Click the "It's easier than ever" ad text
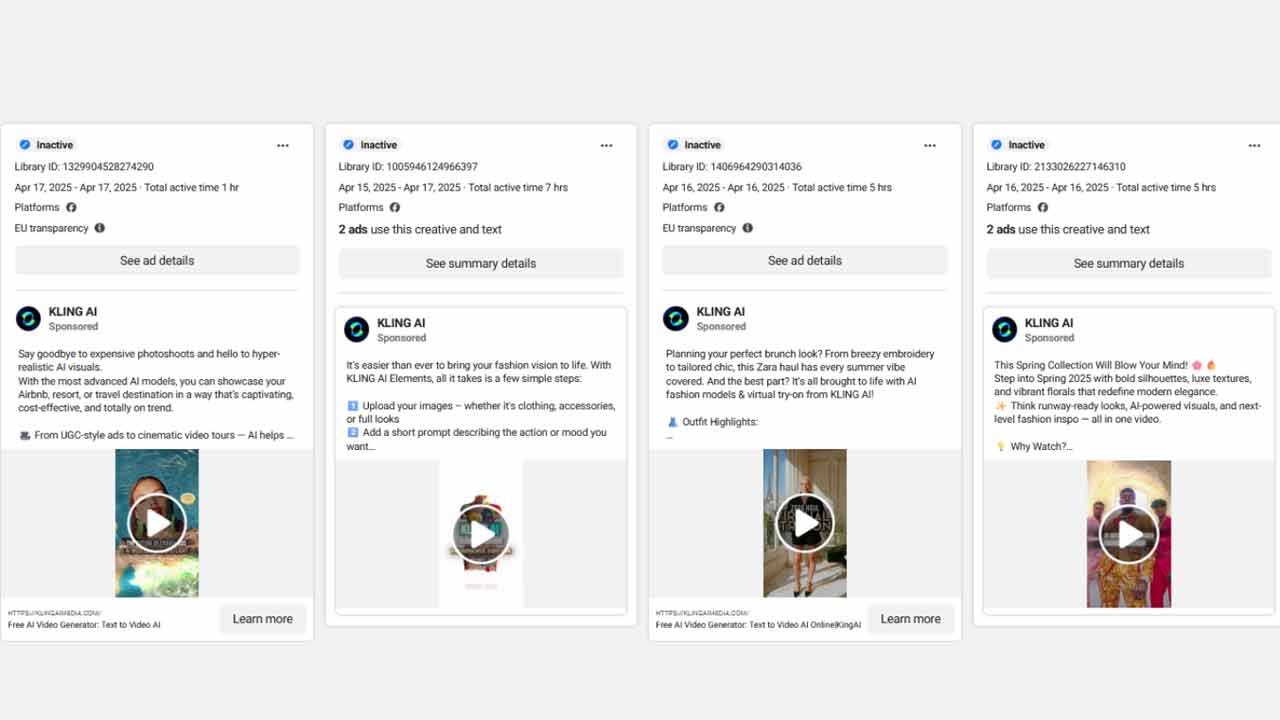The image size is (1280, 720). click(479, 372)
